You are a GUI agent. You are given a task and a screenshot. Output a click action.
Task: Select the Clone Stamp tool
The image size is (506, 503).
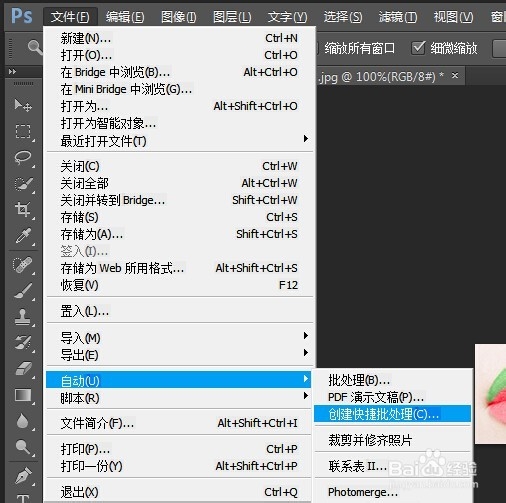click(23, 317)
